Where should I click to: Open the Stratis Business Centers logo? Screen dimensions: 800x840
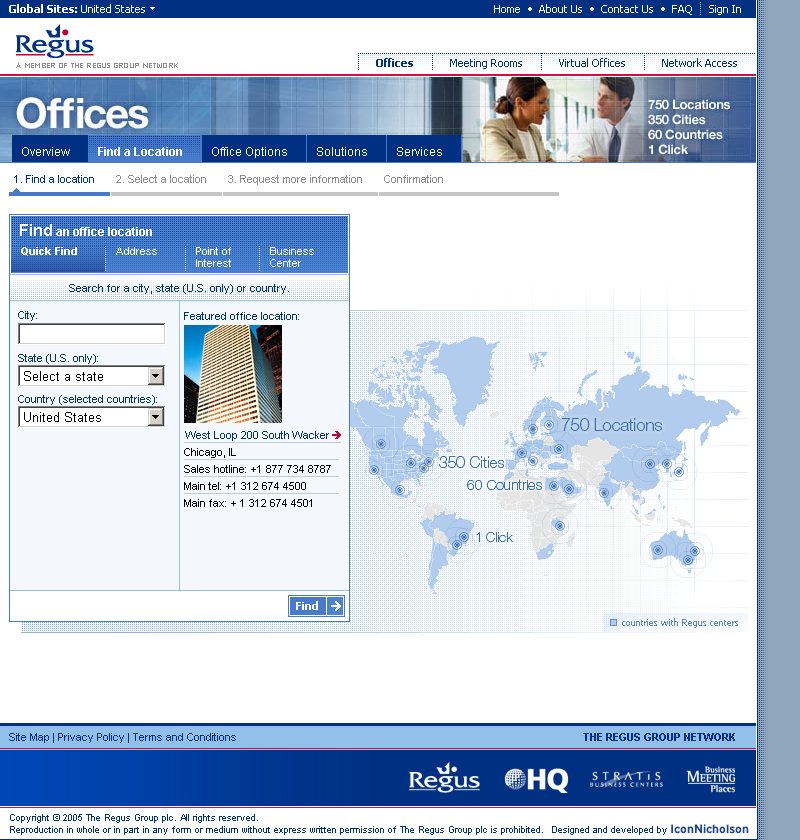coord(626,779)
